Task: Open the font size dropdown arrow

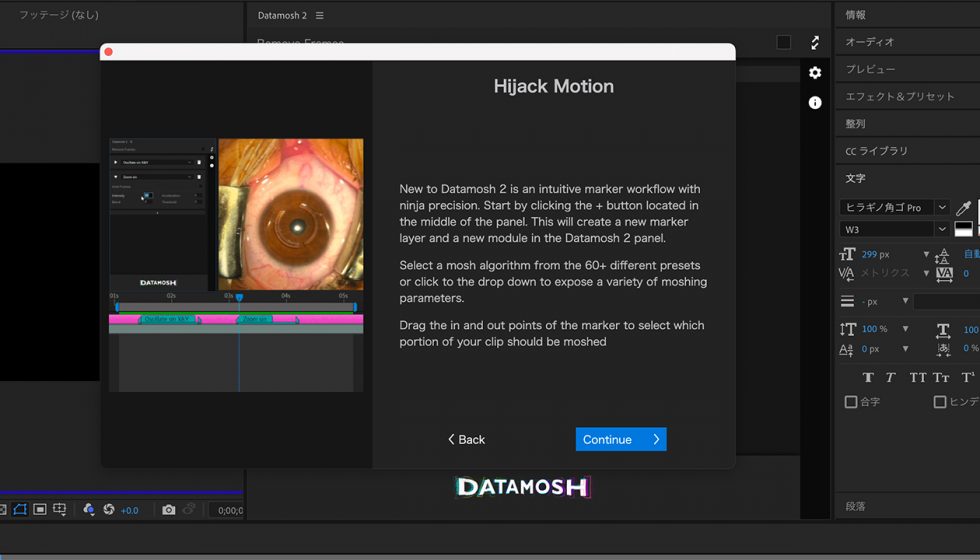Action: click(926, 254)
